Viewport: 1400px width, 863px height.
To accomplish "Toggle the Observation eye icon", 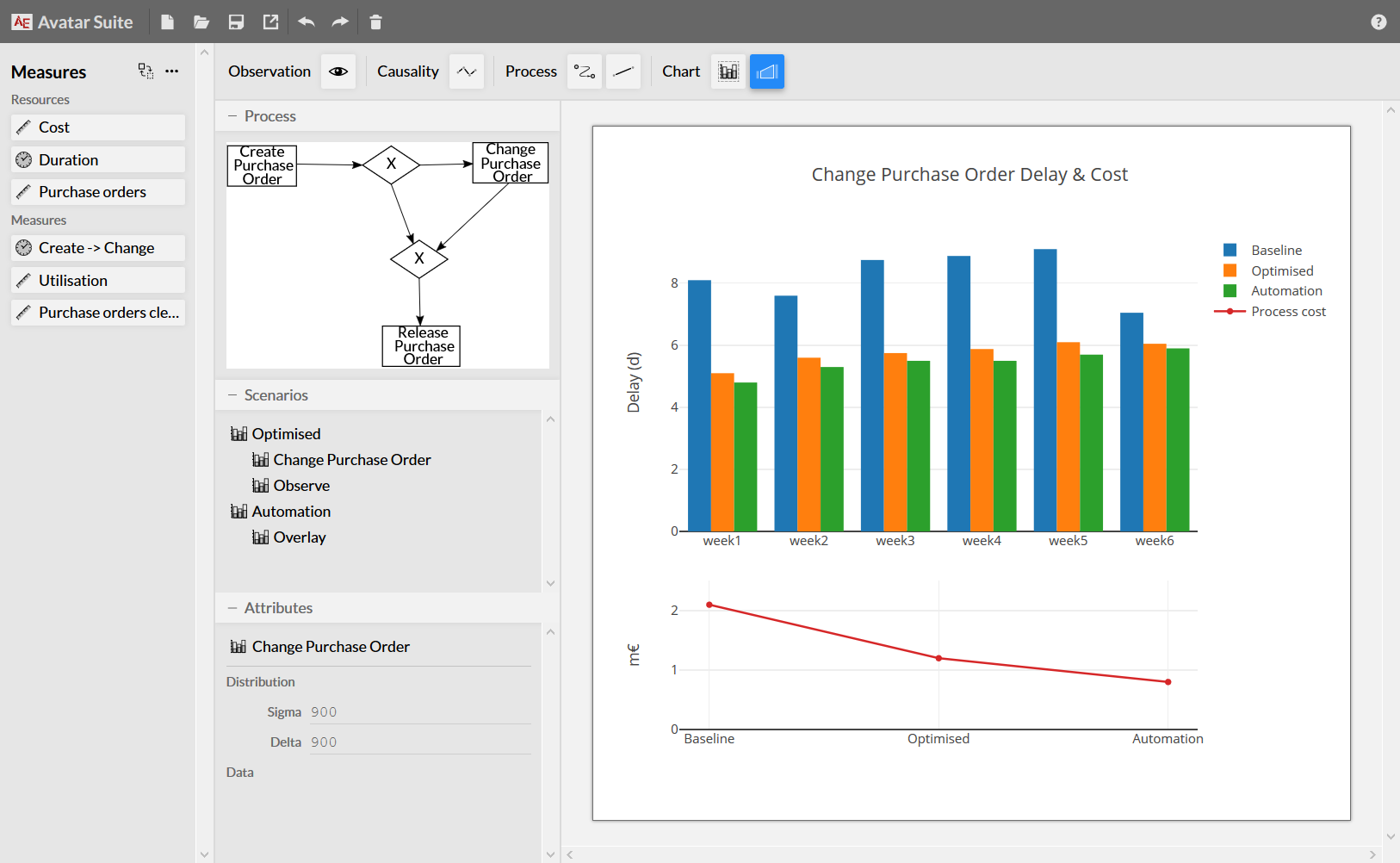I will pyautogui.click(x=338, y=71).
